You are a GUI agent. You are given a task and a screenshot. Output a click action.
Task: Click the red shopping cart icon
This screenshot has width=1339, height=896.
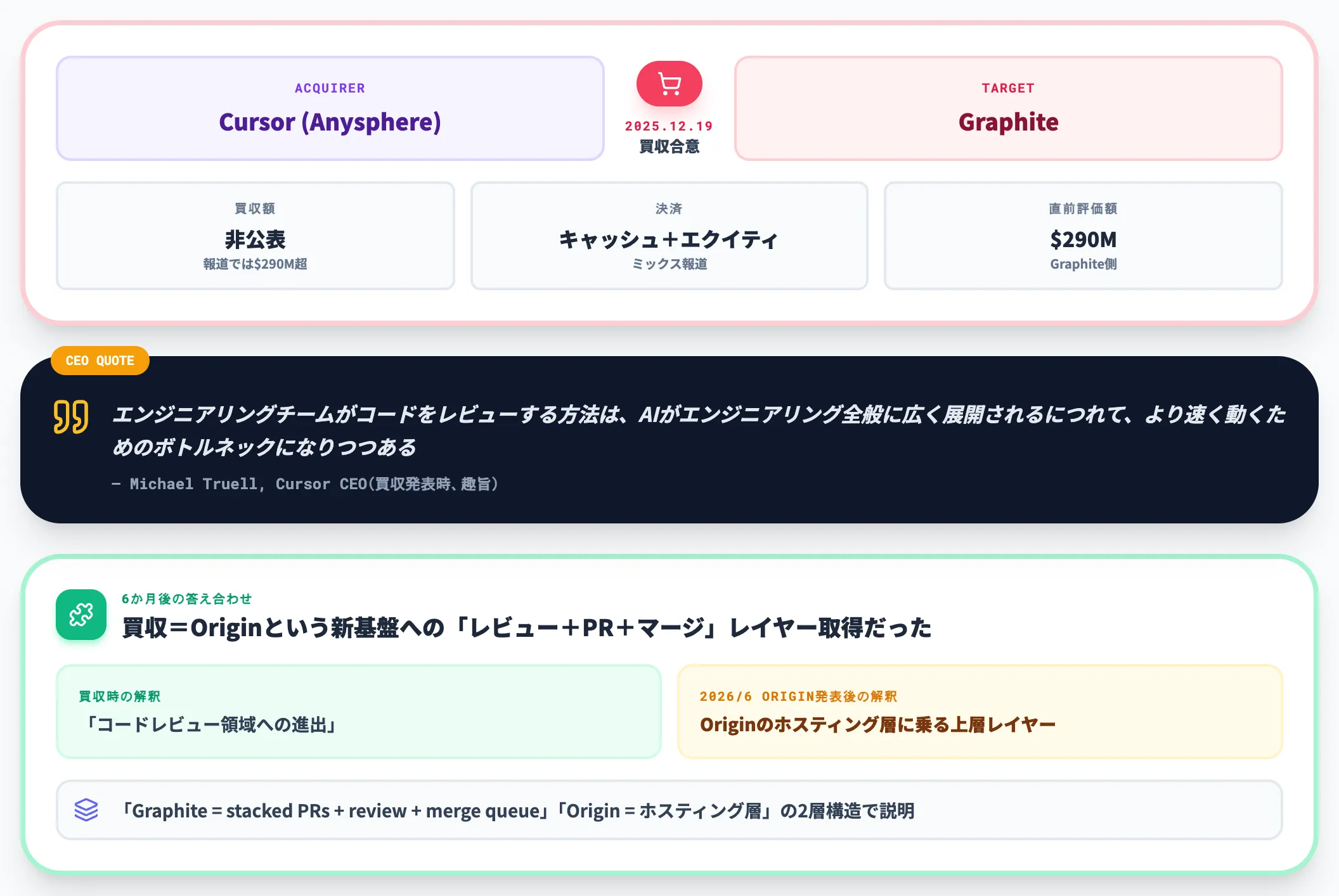click(x=669, y=84)
